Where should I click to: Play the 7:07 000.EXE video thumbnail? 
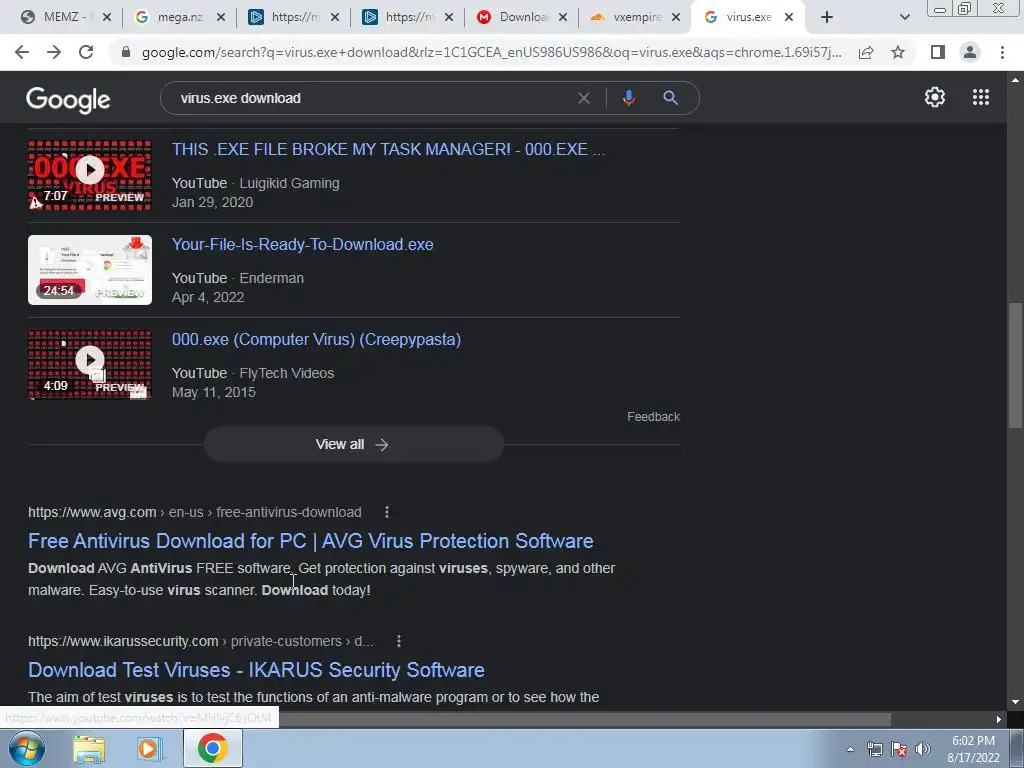(x=89, y=175)
